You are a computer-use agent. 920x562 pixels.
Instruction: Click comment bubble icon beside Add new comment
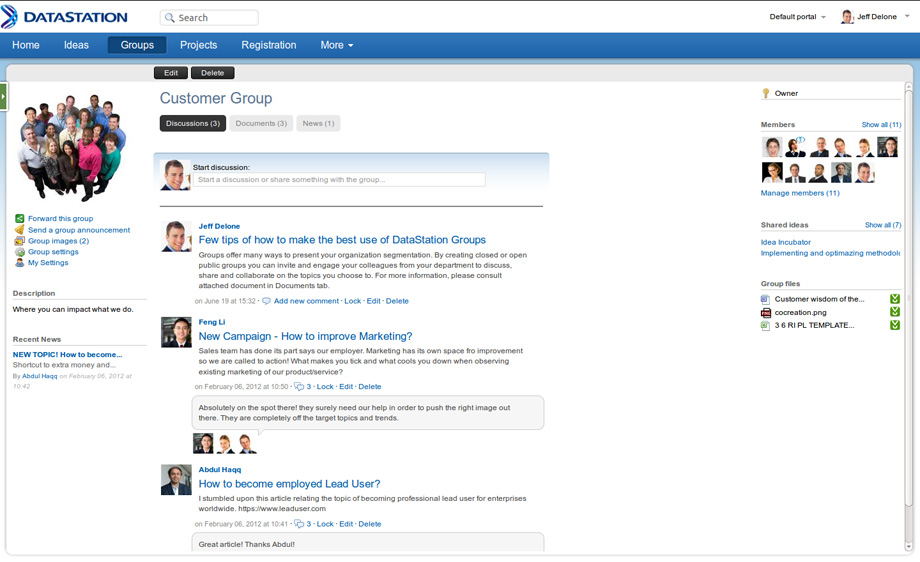click(266, 301)
